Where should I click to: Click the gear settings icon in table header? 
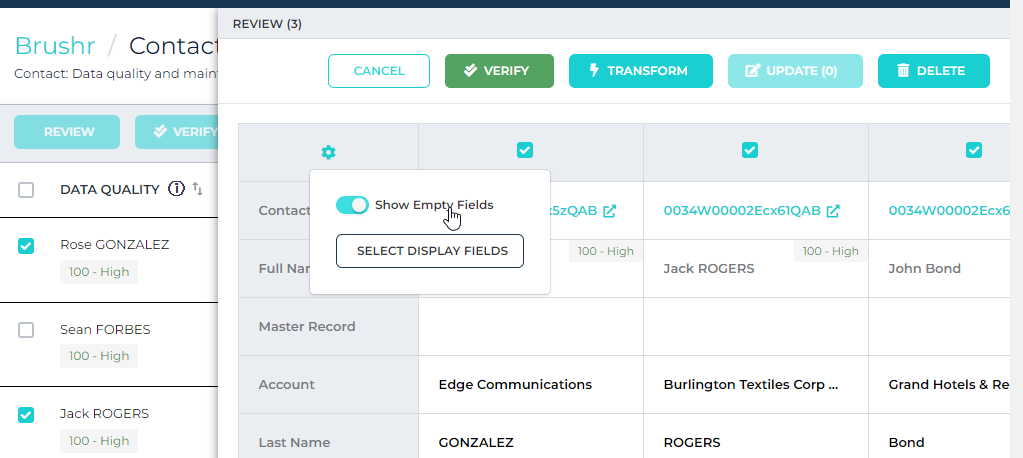(328, 152)
